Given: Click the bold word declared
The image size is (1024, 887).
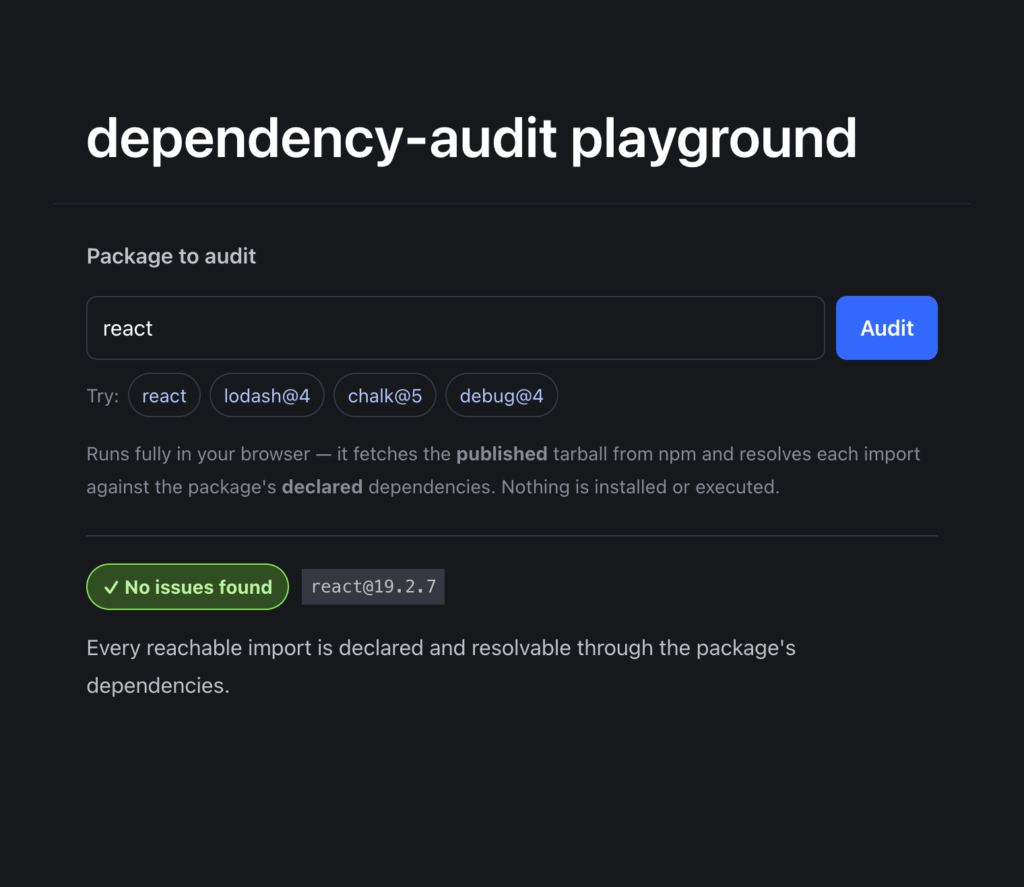Looking at the screenshot, I should tap(322, 487).
